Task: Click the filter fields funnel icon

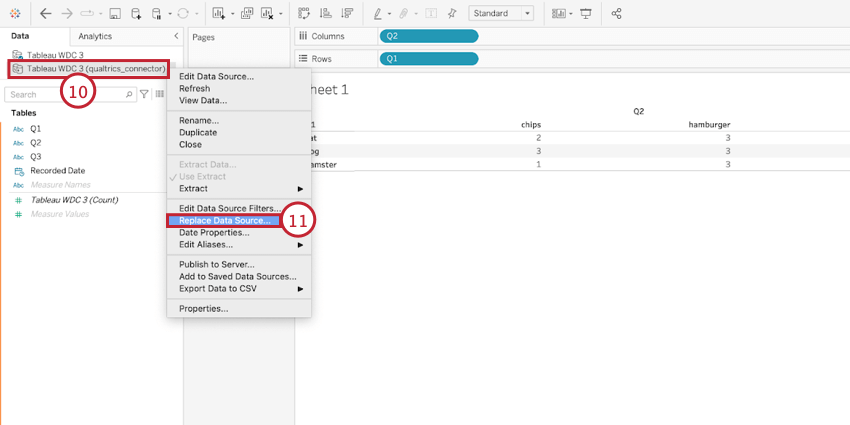Action: click(144, 94)
